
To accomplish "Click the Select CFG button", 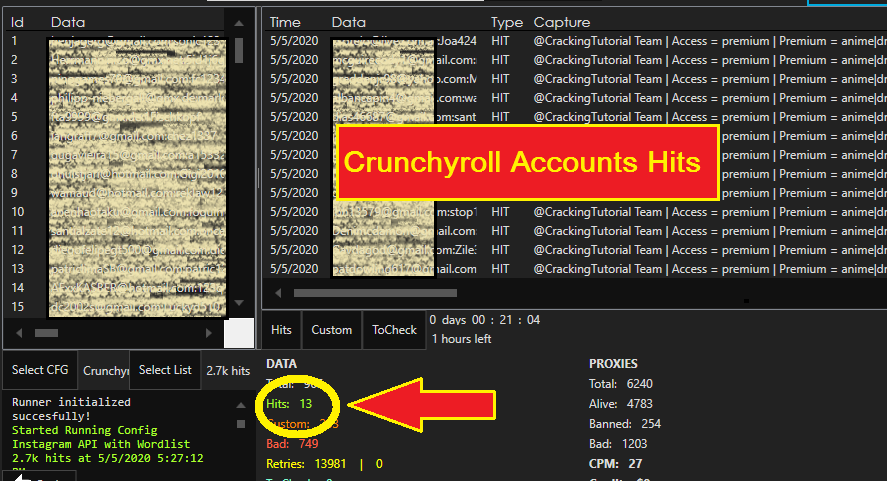I will [40, 370].
